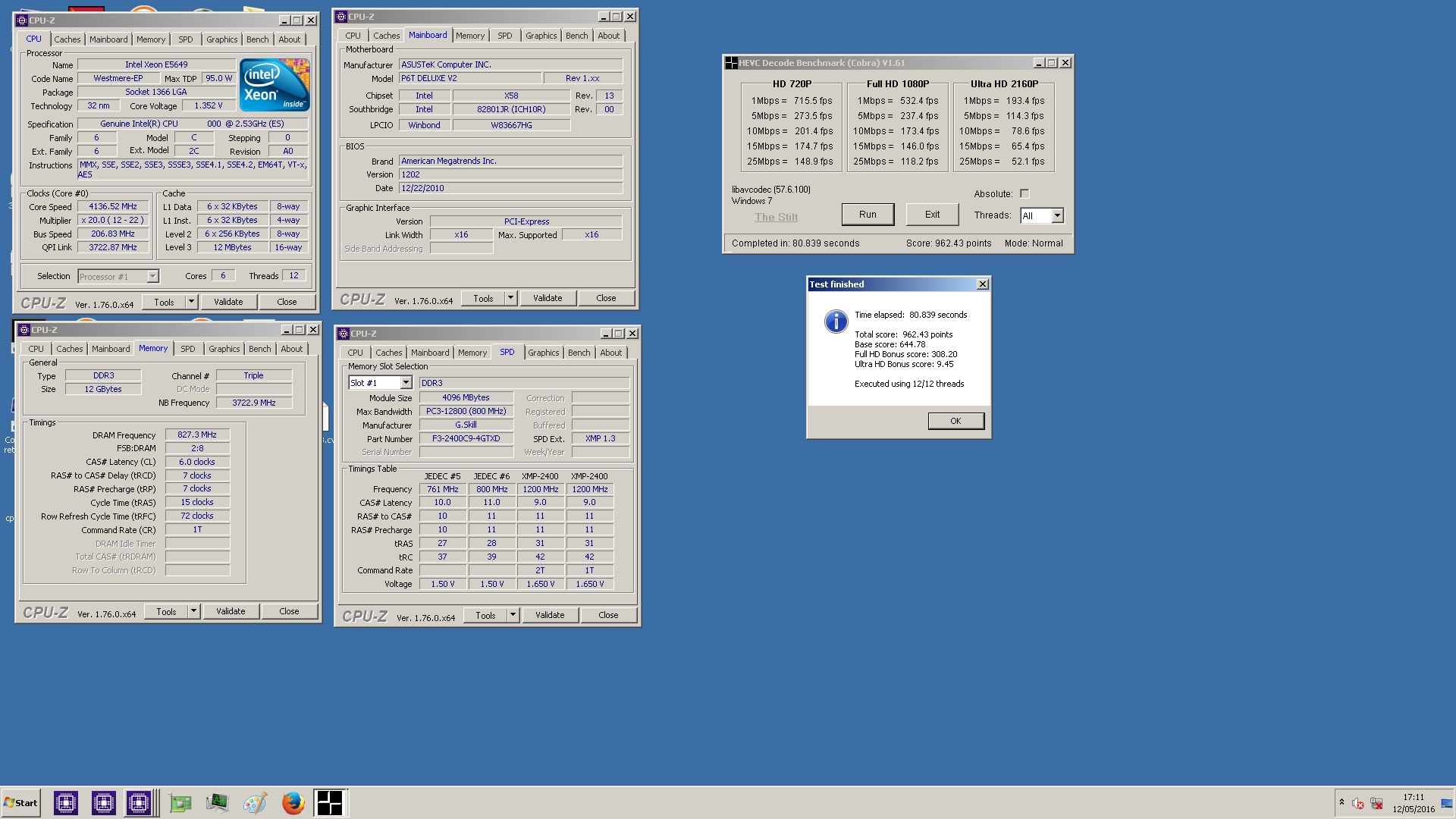1456x819 pixels.
Task: Select Memory tab in SPD window
Action: pos(472,353)
